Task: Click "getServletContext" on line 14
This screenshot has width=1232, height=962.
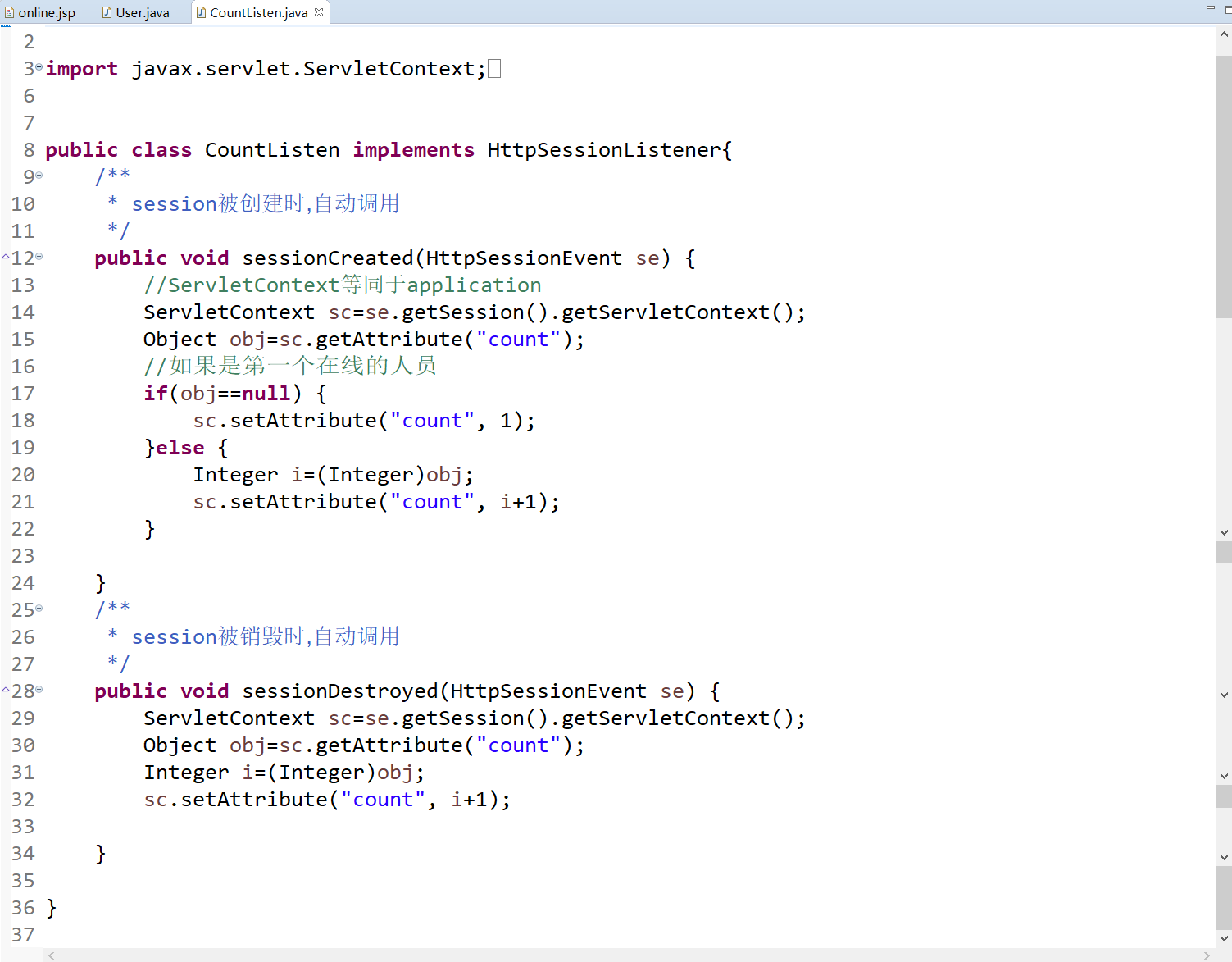Action: (x=666, y=312)
